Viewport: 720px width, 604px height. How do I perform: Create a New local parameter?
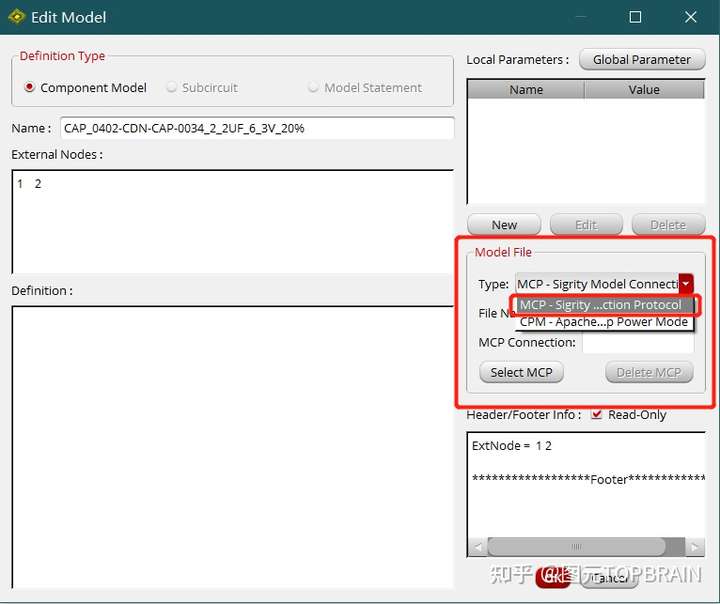(504, 225)
